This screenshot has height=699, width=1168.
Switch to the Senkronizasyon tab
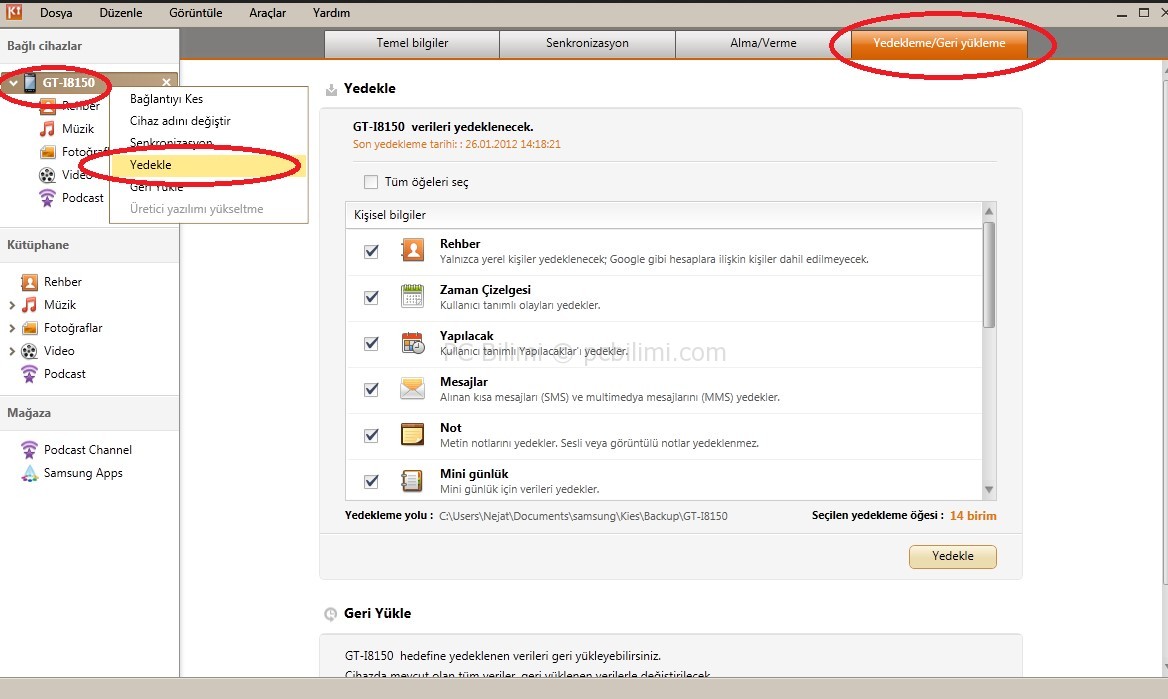coord(587,43)
